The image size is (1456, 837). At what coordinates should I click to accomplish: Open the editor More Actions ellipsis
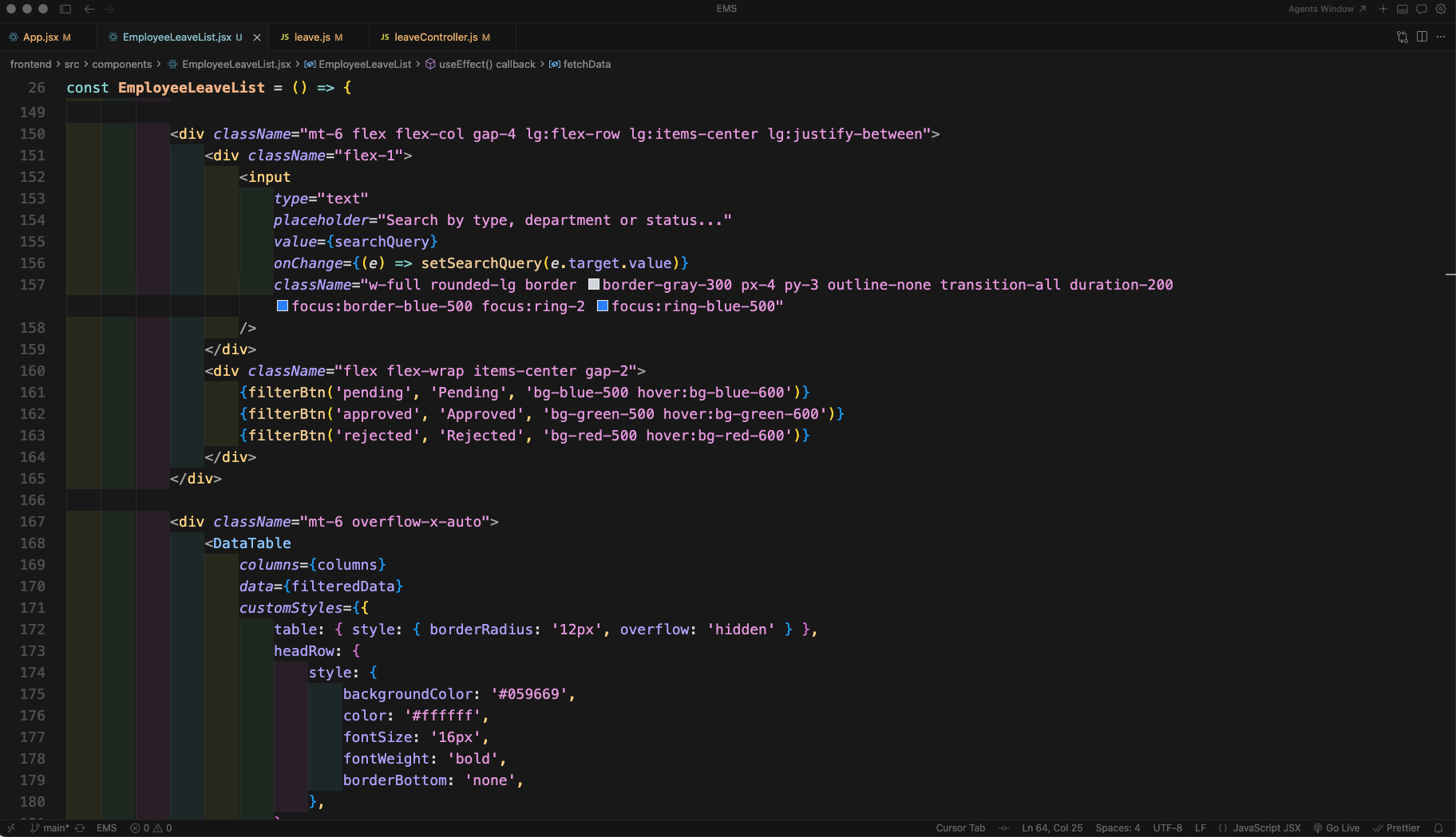click(1441, 37)
